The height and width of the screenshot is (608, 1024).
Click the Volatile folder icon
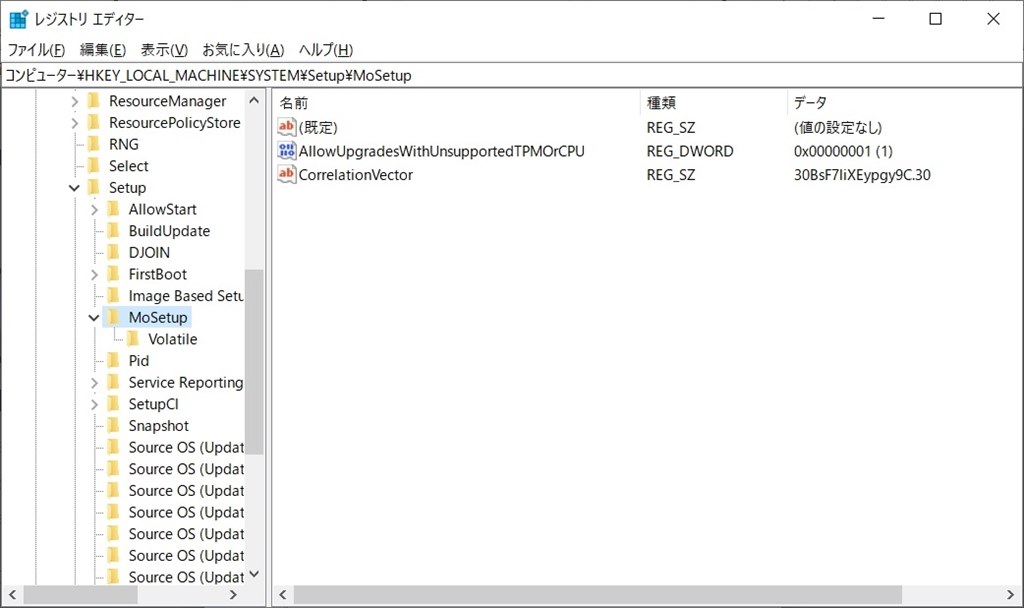point(133,338)
